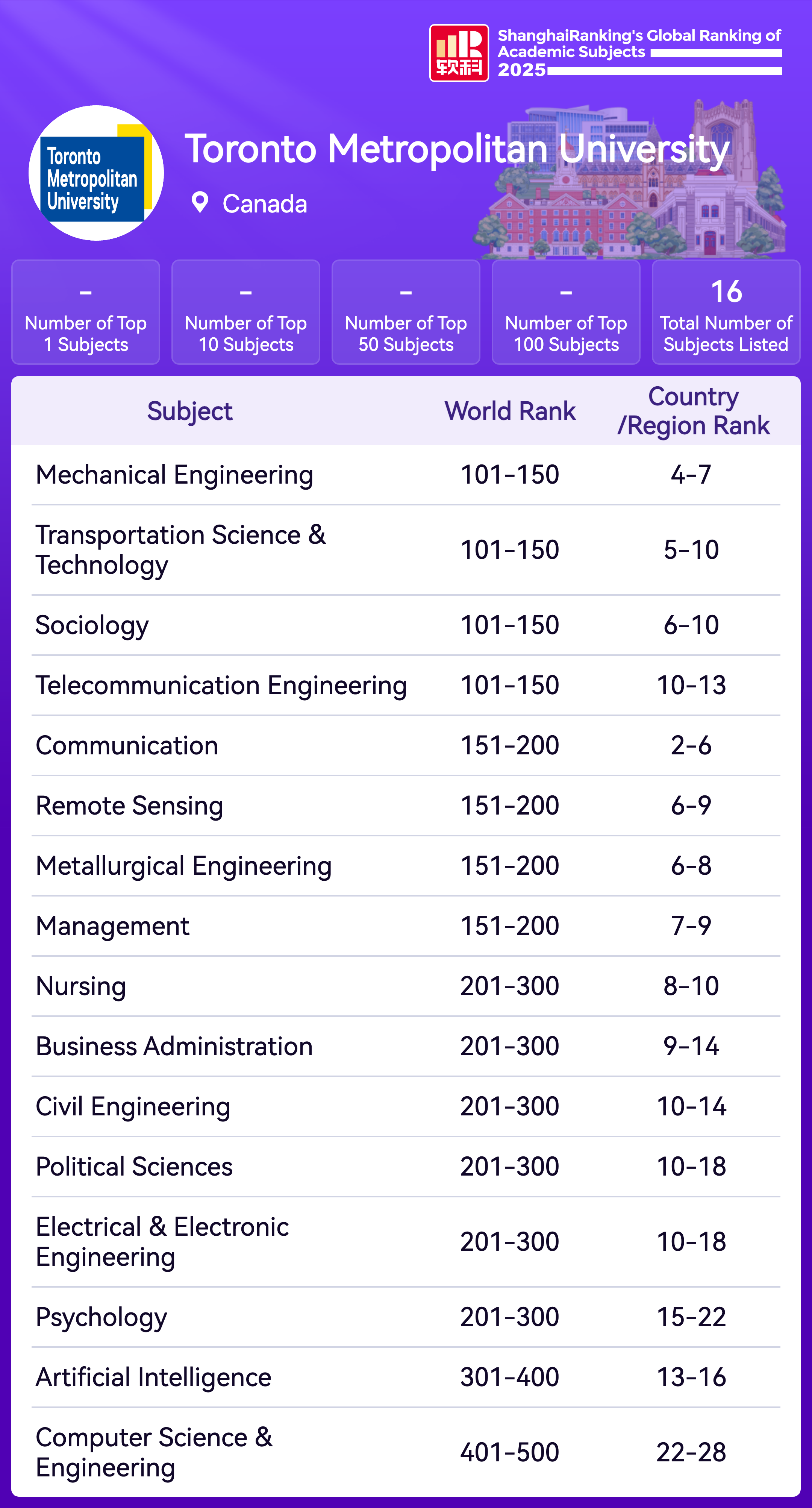Select the Number of Top 10 Subjects card
The height and width of the screenshot is (1508, 812).
(246, 312)
